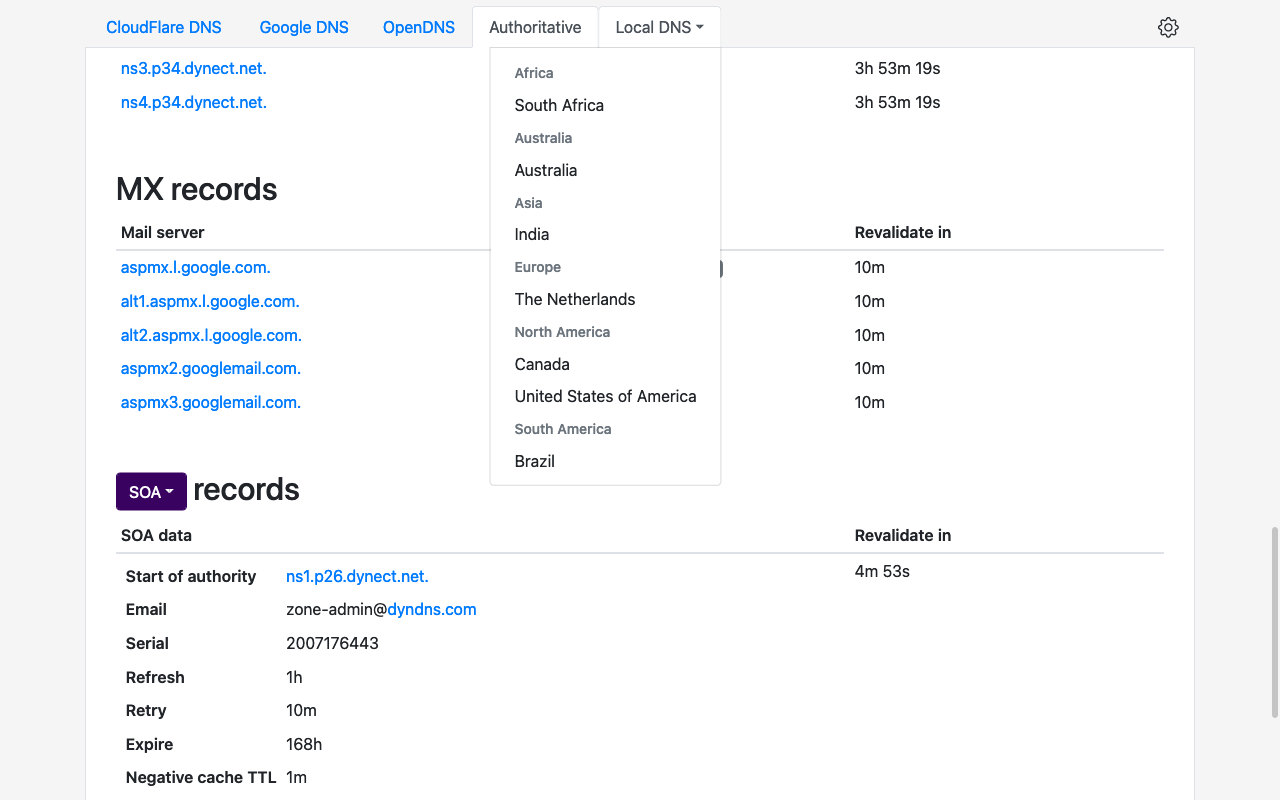This screenshot has height=800, width=1280.
Task: Open the alt2.aspmx.l.google.com link
Action: [x=210, y=335]
